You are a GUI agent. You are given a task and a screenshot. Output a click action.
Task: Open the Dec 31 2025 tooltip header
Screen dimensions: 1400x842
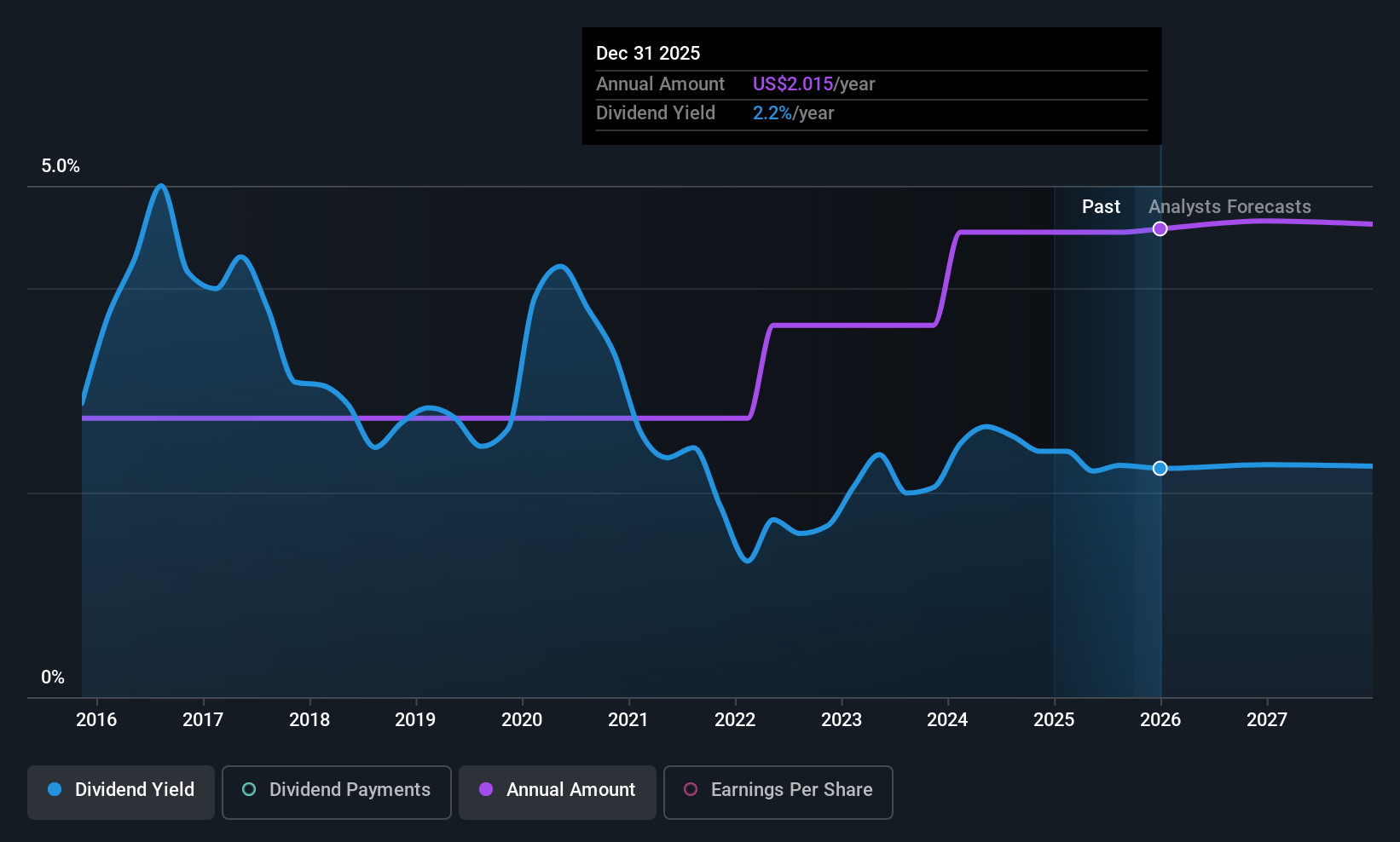[648, 53]
